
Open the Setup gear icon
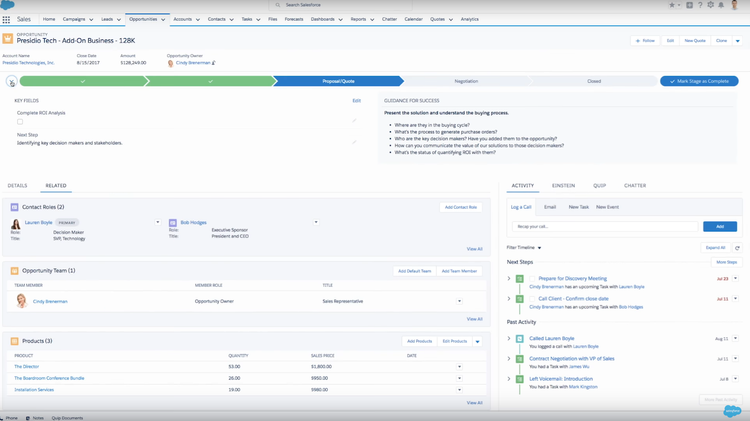point(710,5)
